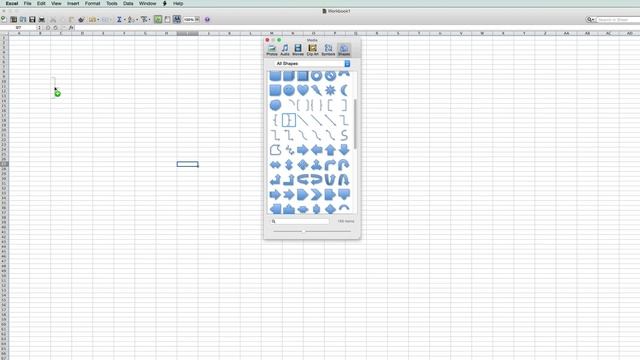
Task: Switch to the Movies tab
Action: [x=298, y=50]
